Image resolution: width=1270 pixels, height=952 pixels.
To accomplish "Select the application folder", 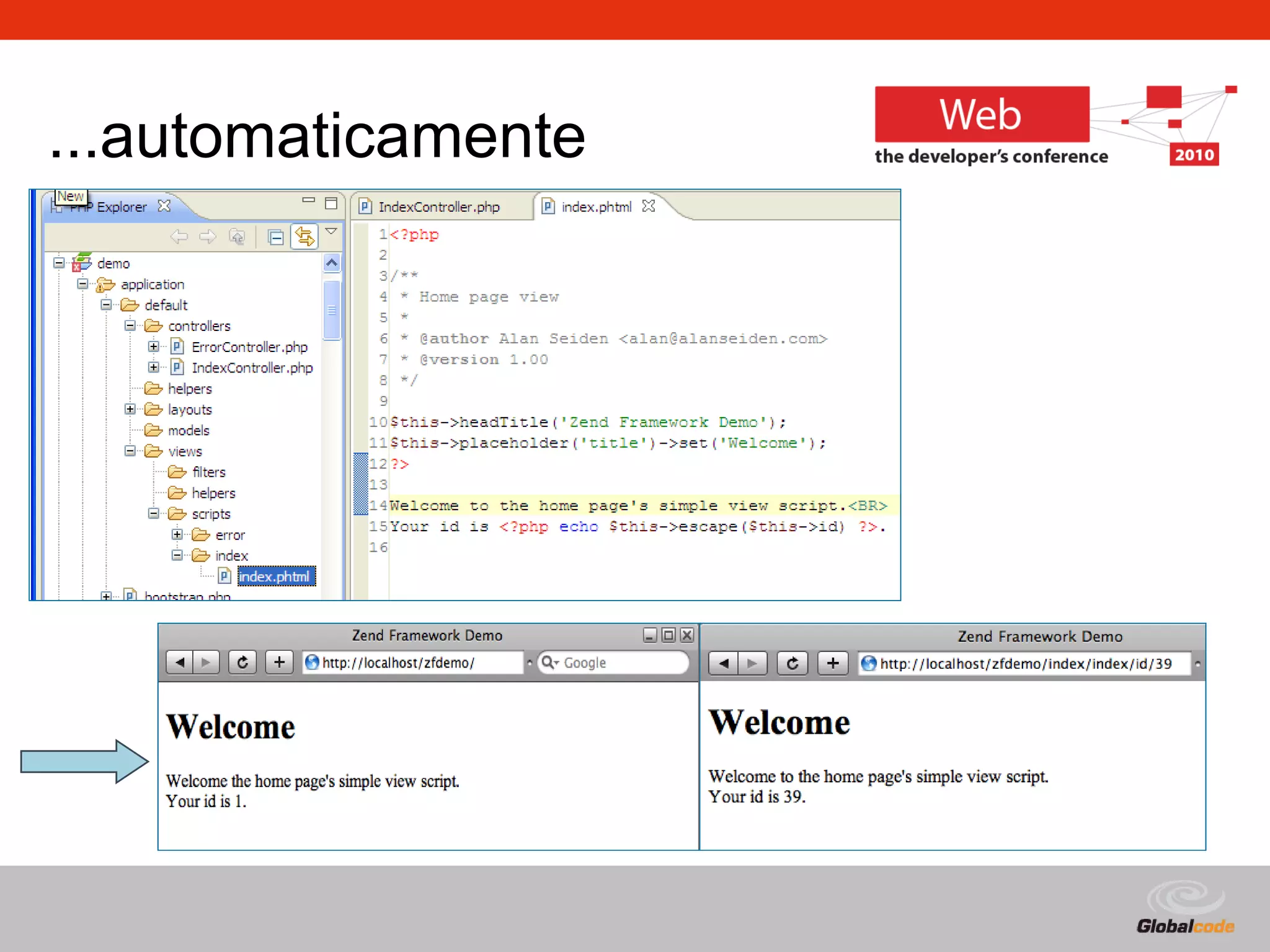I will 153,284.
